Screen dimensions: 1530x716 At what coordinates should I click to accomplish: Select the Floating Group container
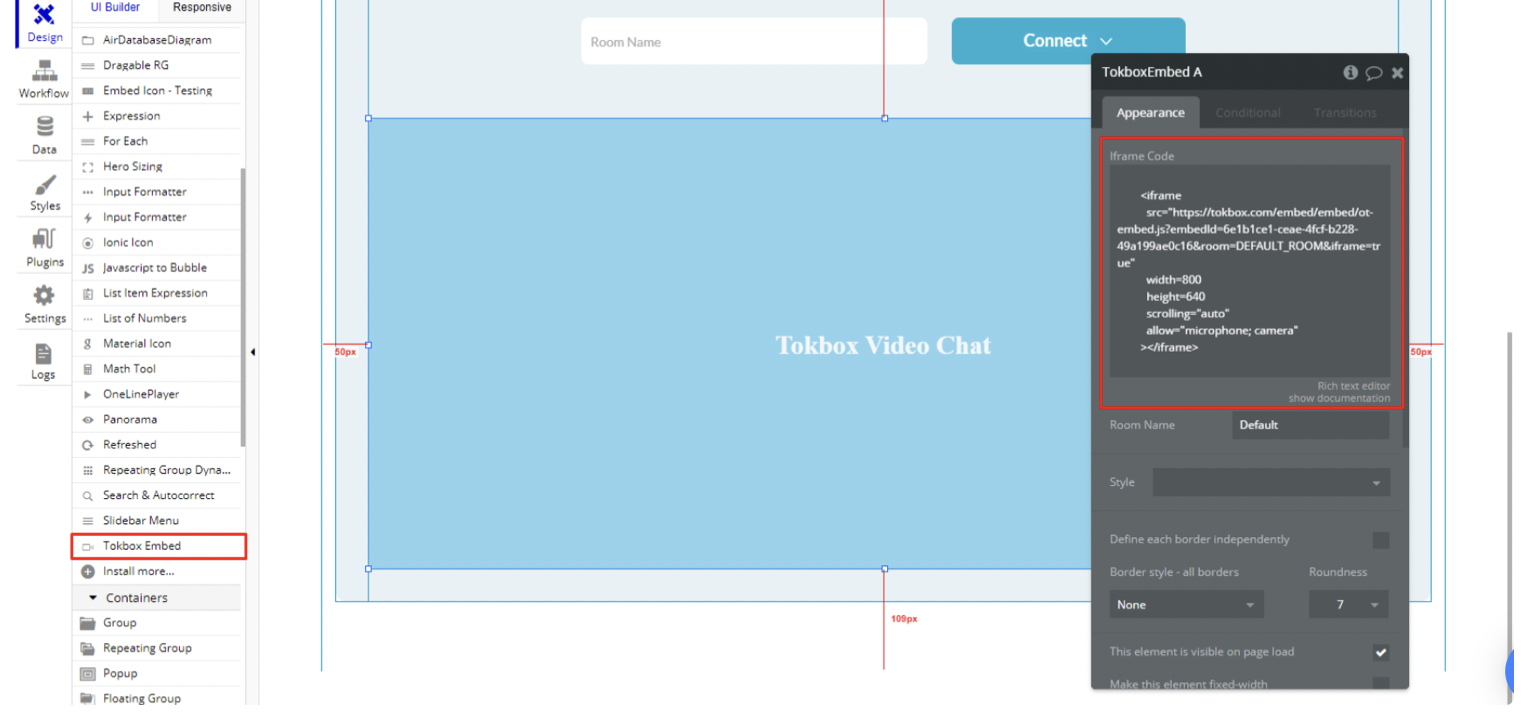point(157,698)
